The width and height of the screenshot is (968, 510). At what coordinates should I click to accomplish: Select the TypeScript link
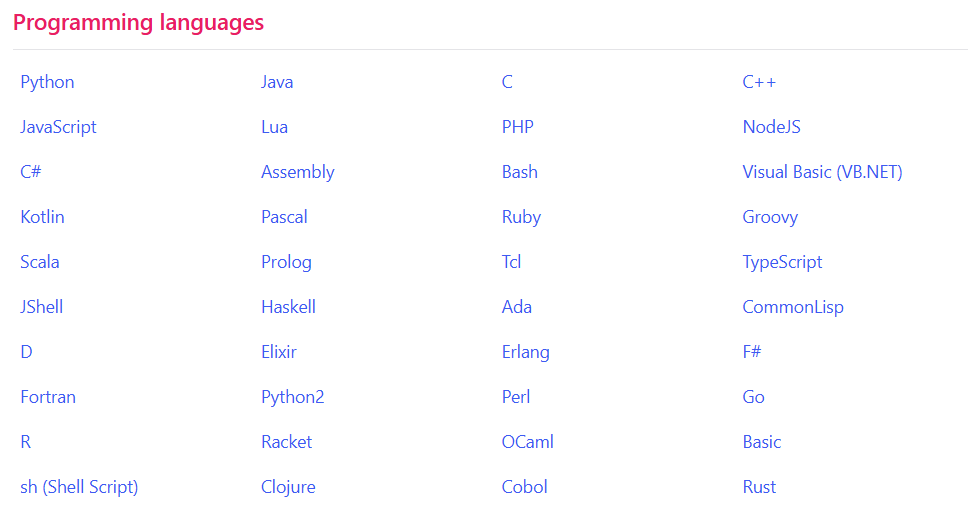782,262
